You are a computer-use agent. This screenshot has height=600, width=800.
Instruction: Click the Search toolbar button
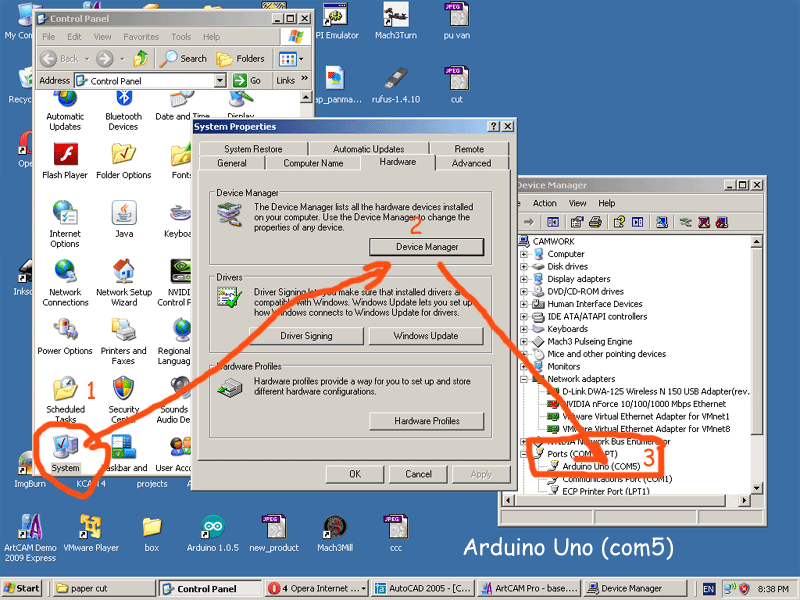pyautogui.click(x=183, y=59)
